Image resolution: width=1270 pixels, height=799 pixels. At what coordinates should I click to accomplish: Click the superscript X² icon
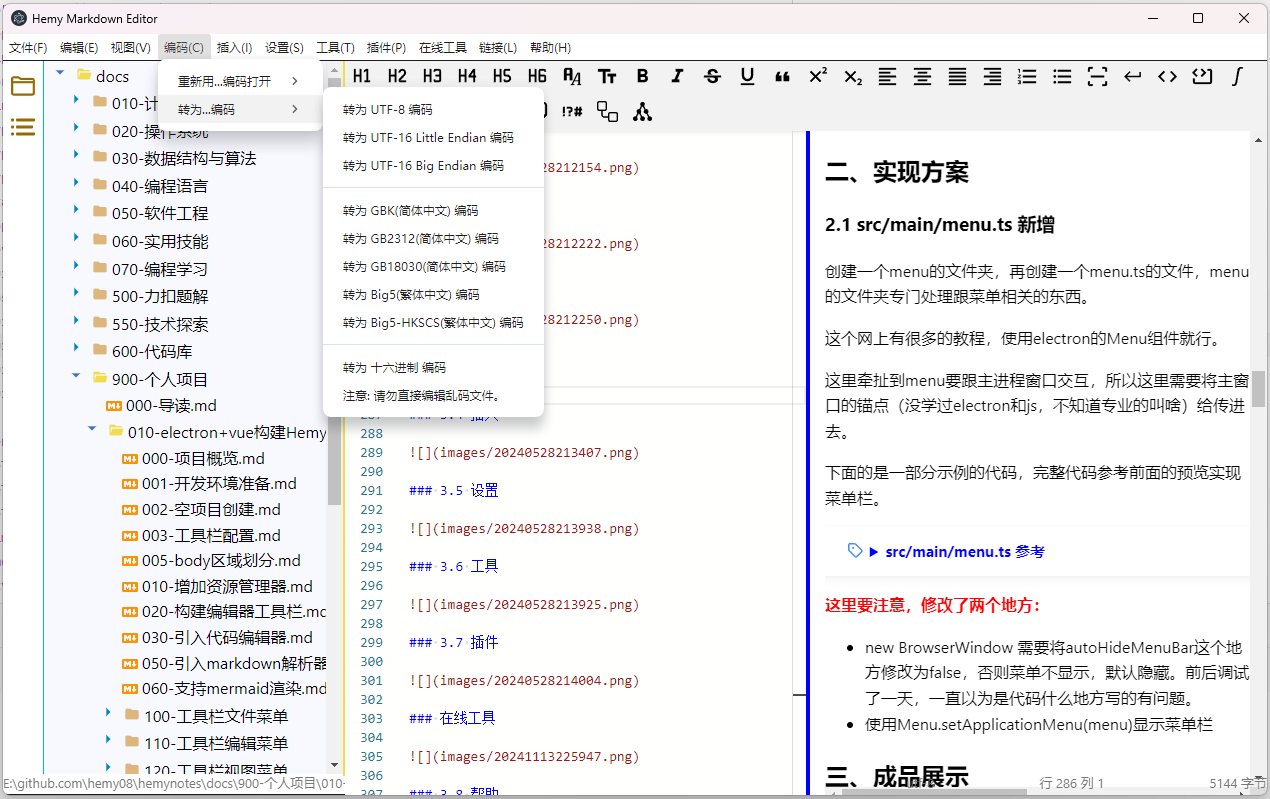point(818,77)
